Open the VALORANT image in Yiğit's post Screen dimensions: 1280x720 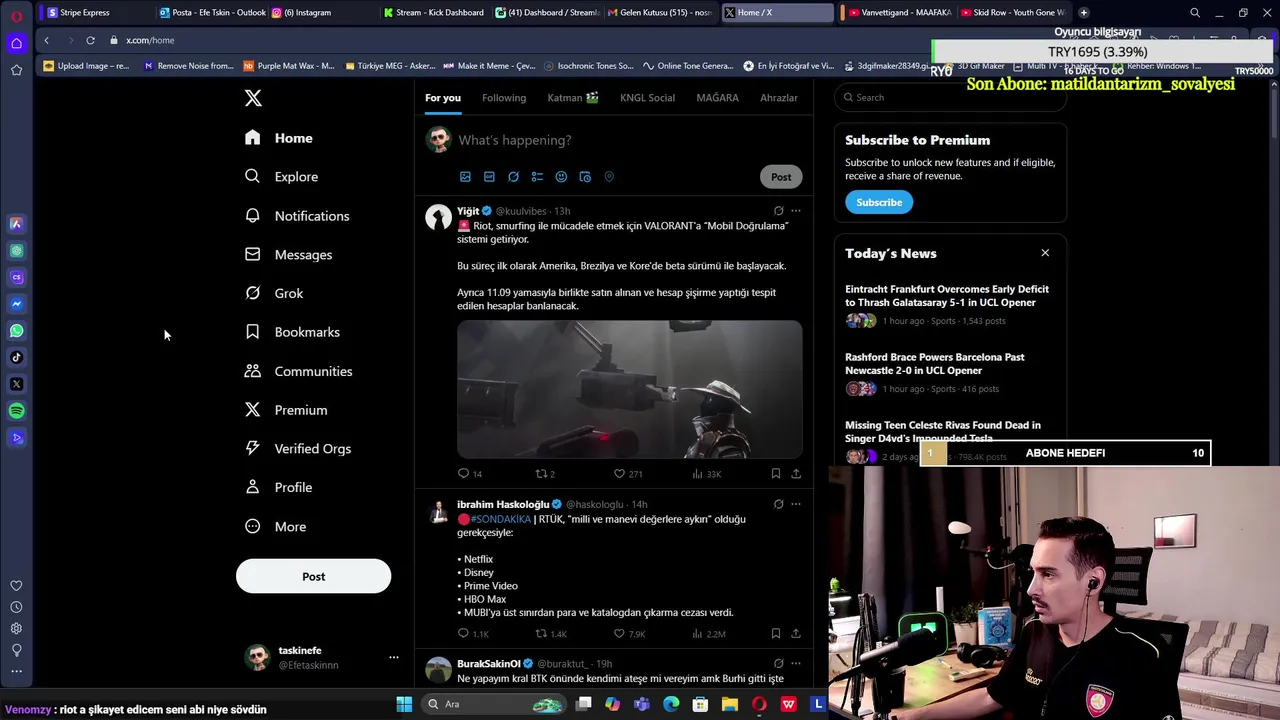[630, 389]
